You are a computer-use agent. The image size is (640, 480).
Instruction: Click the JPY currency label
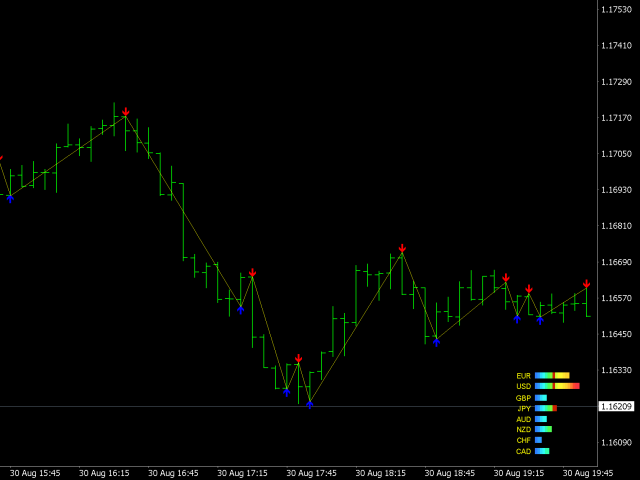pos(524,409)
